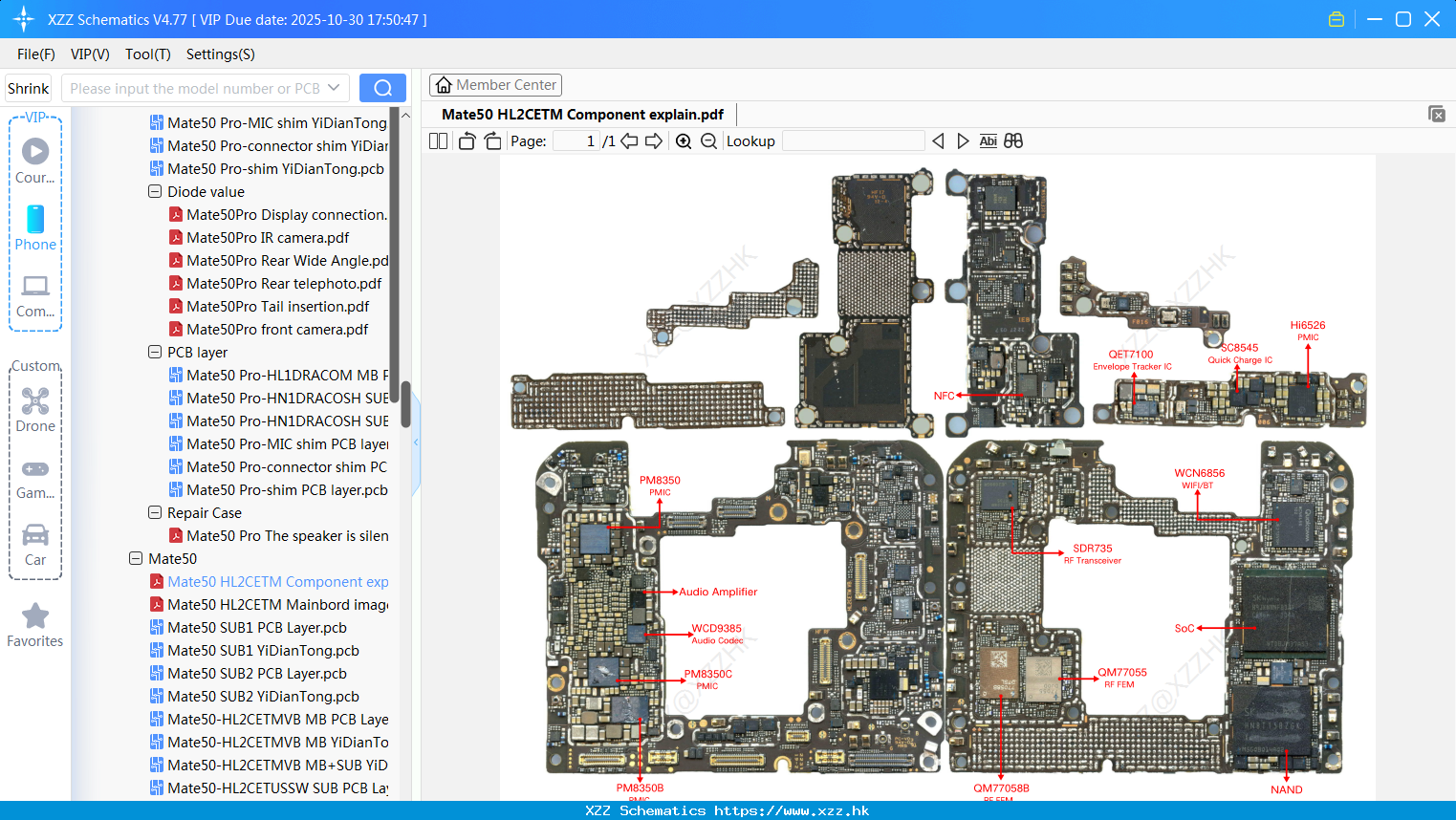1456x820 pixels.
Task: Open Mate50 Pro-MIC shim PCB layer
Action: point(278,443)
